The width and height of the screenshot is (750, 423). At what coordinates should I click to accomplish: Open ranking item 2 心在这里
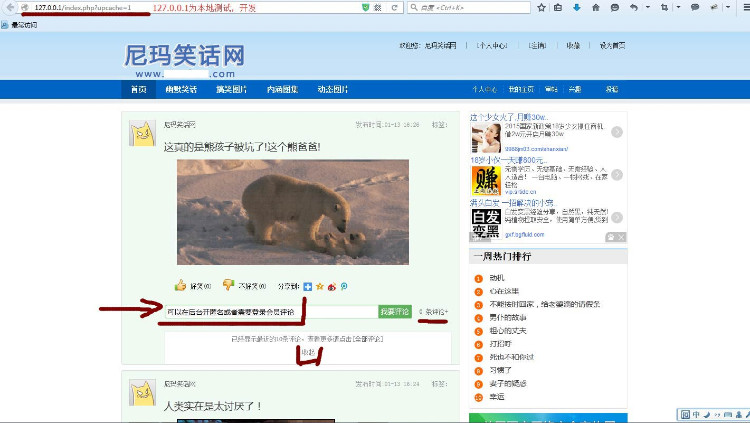(504, 291)
